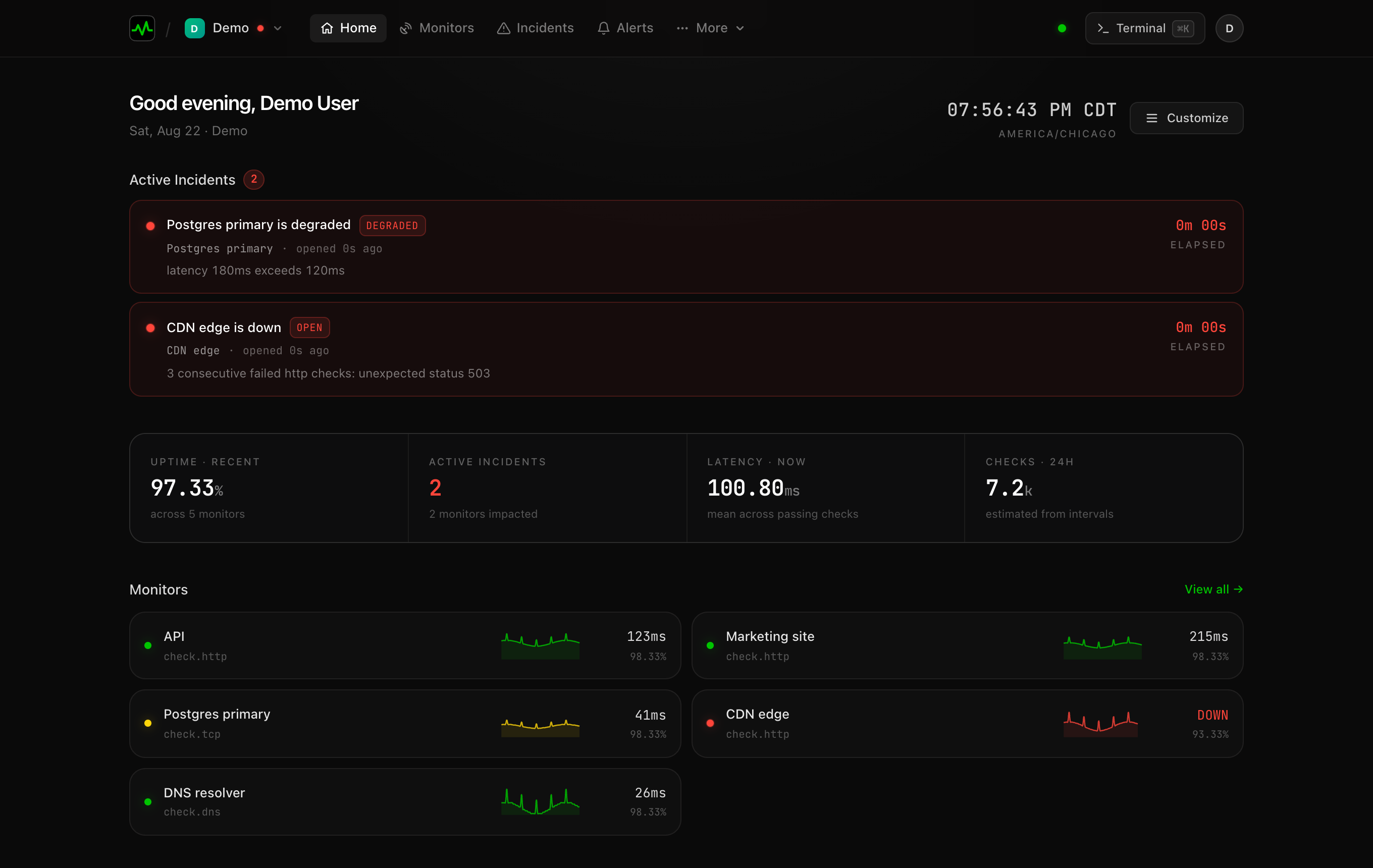Viewport: 1373px width, 868px height.
Task: Open the Terminal button
Action: 1145,28
